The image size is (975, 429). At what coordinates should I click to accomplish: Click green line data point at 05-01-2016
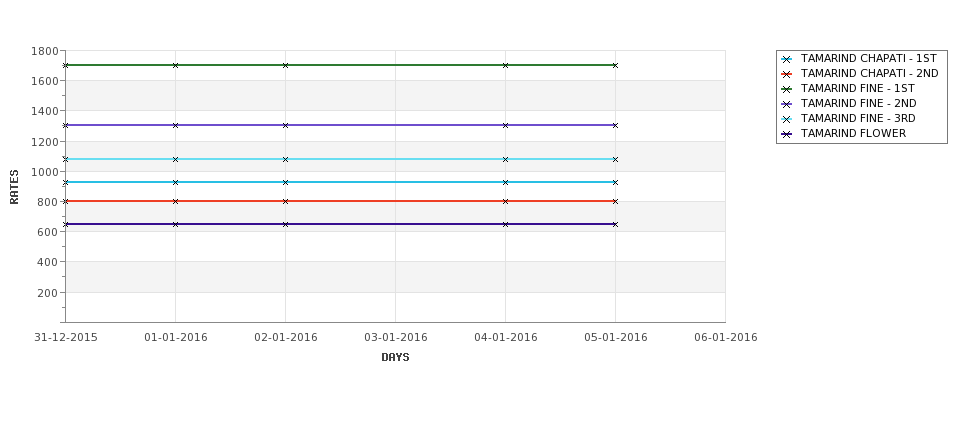click(616, 65)
